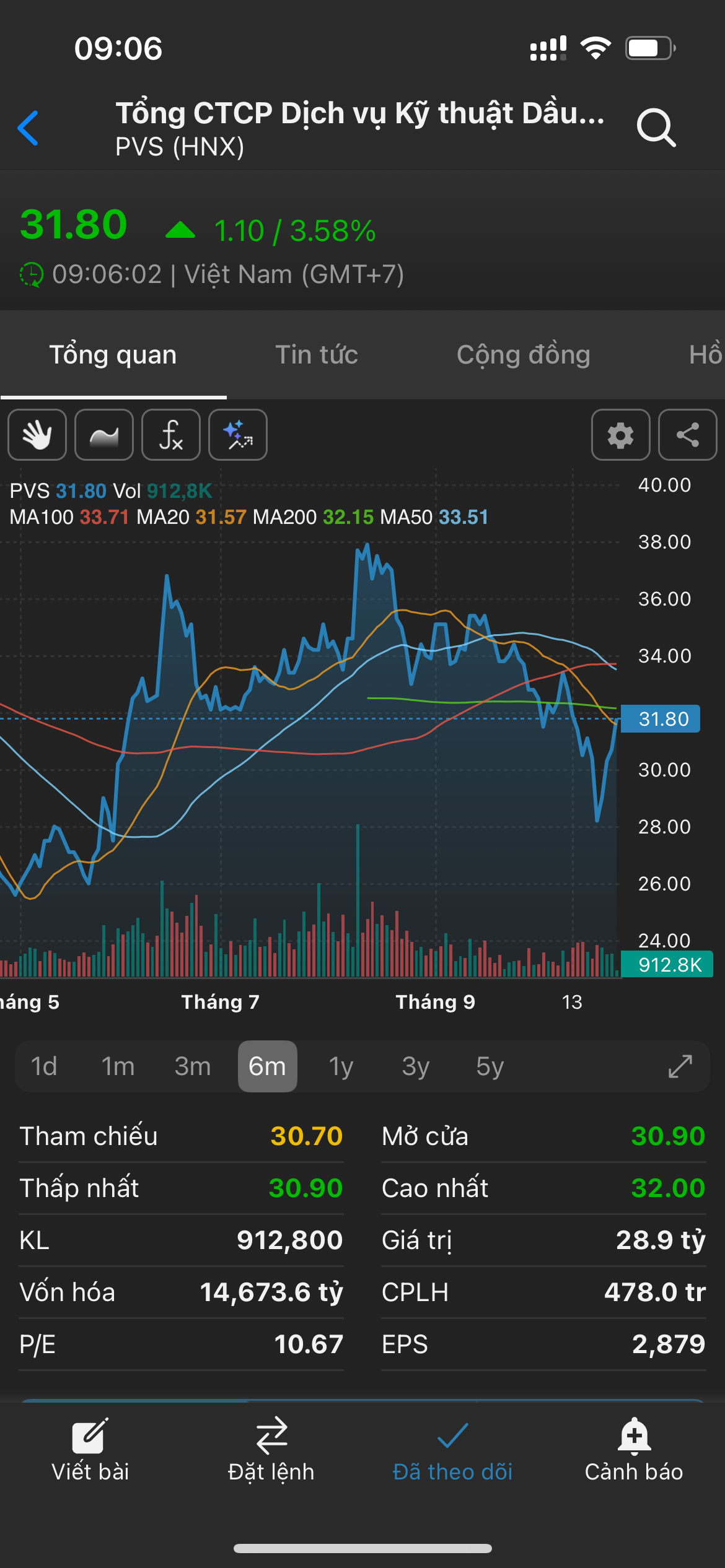Viewport: 725px width, 1568px height.
Task: Choose the 3m chart period
Action: [193, 1066]
